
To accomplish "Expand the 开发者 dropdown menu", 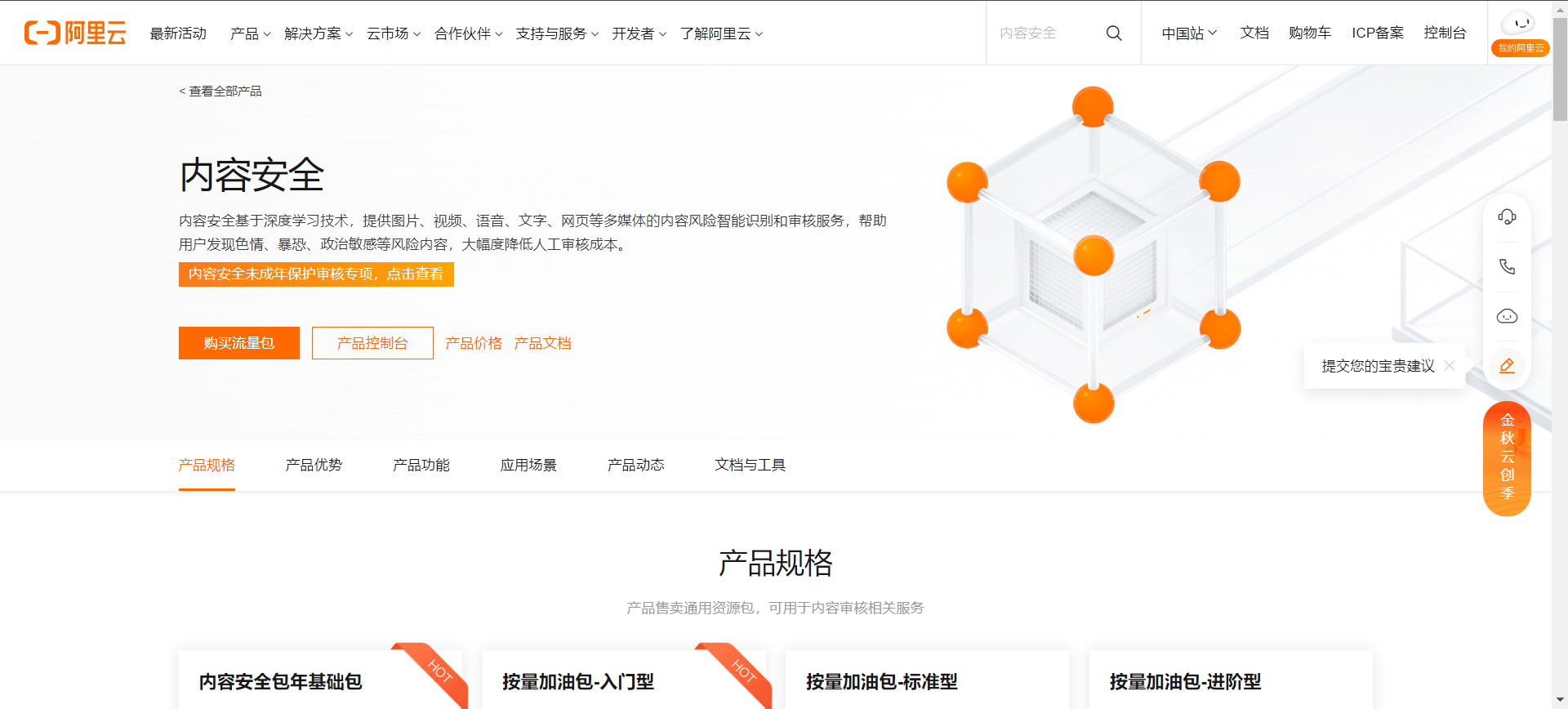I will tap(639, 33).
